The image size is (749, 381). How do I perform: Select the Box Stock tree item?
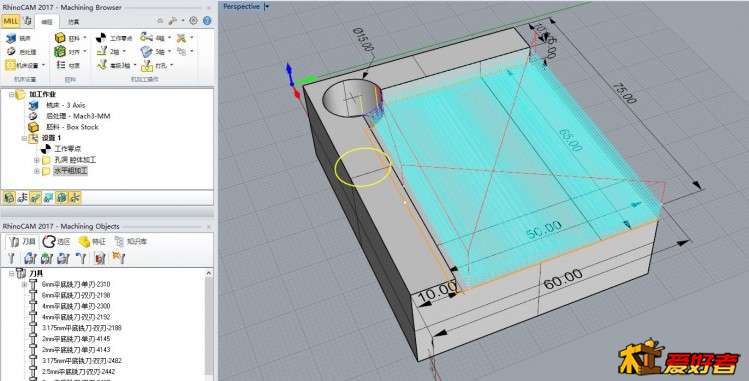point(72,127)
